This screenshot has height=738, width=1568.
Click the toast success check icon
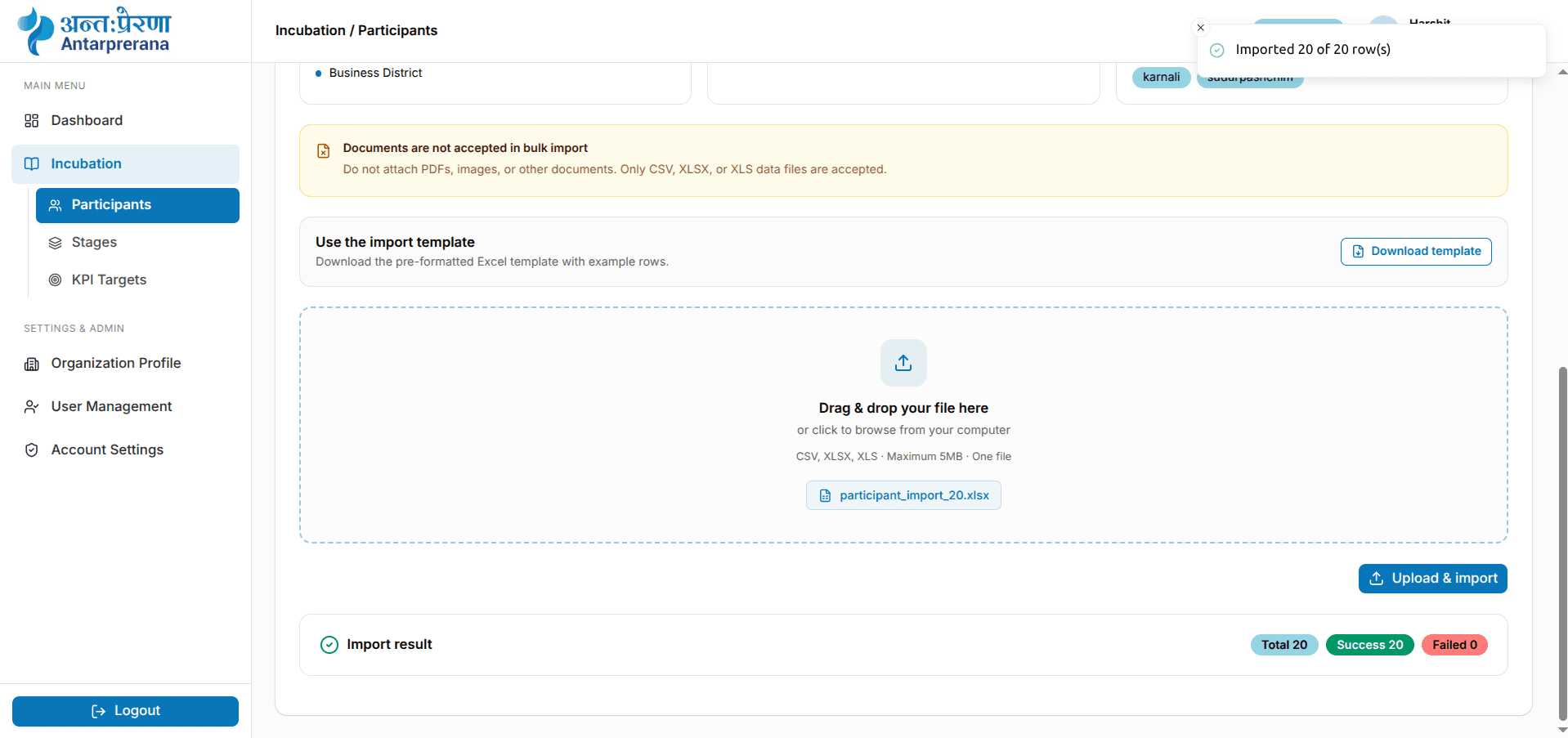[x=1216, y=50]
